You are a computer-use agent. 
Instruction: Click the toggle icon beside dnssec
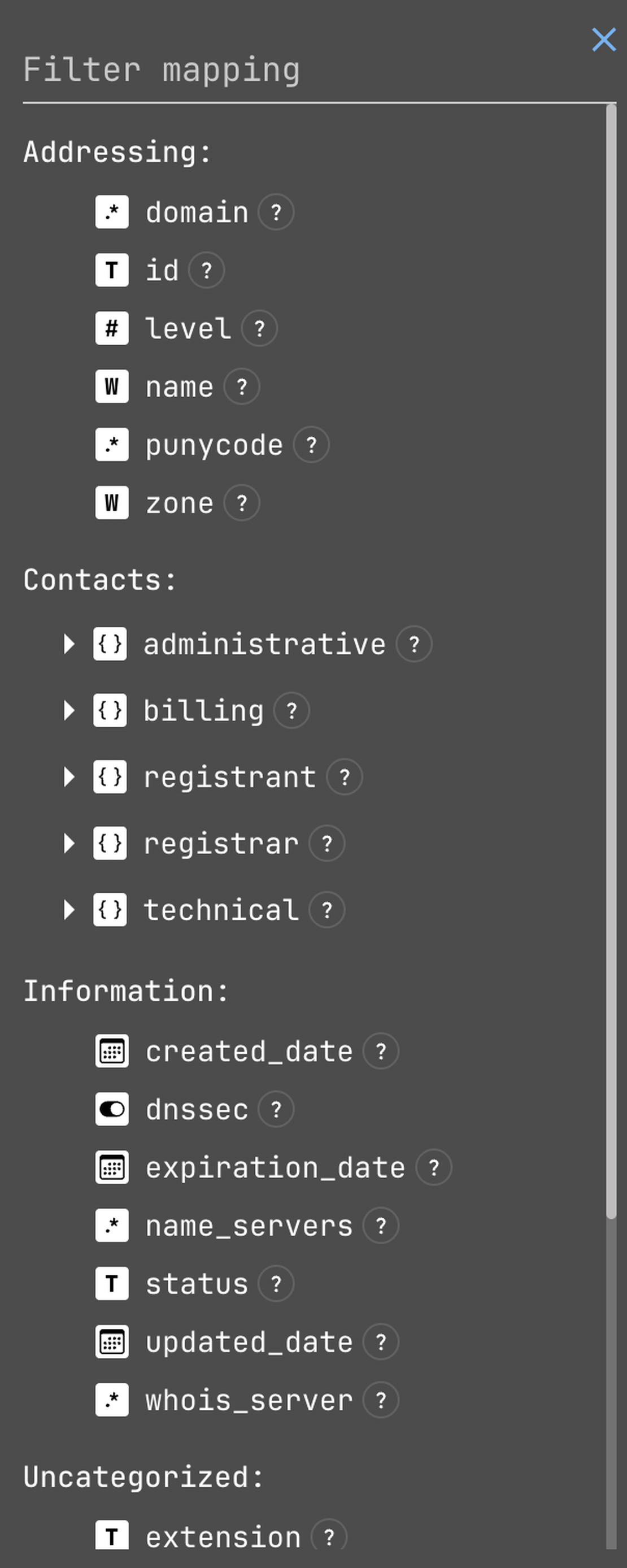click(x=112, y=1109)
